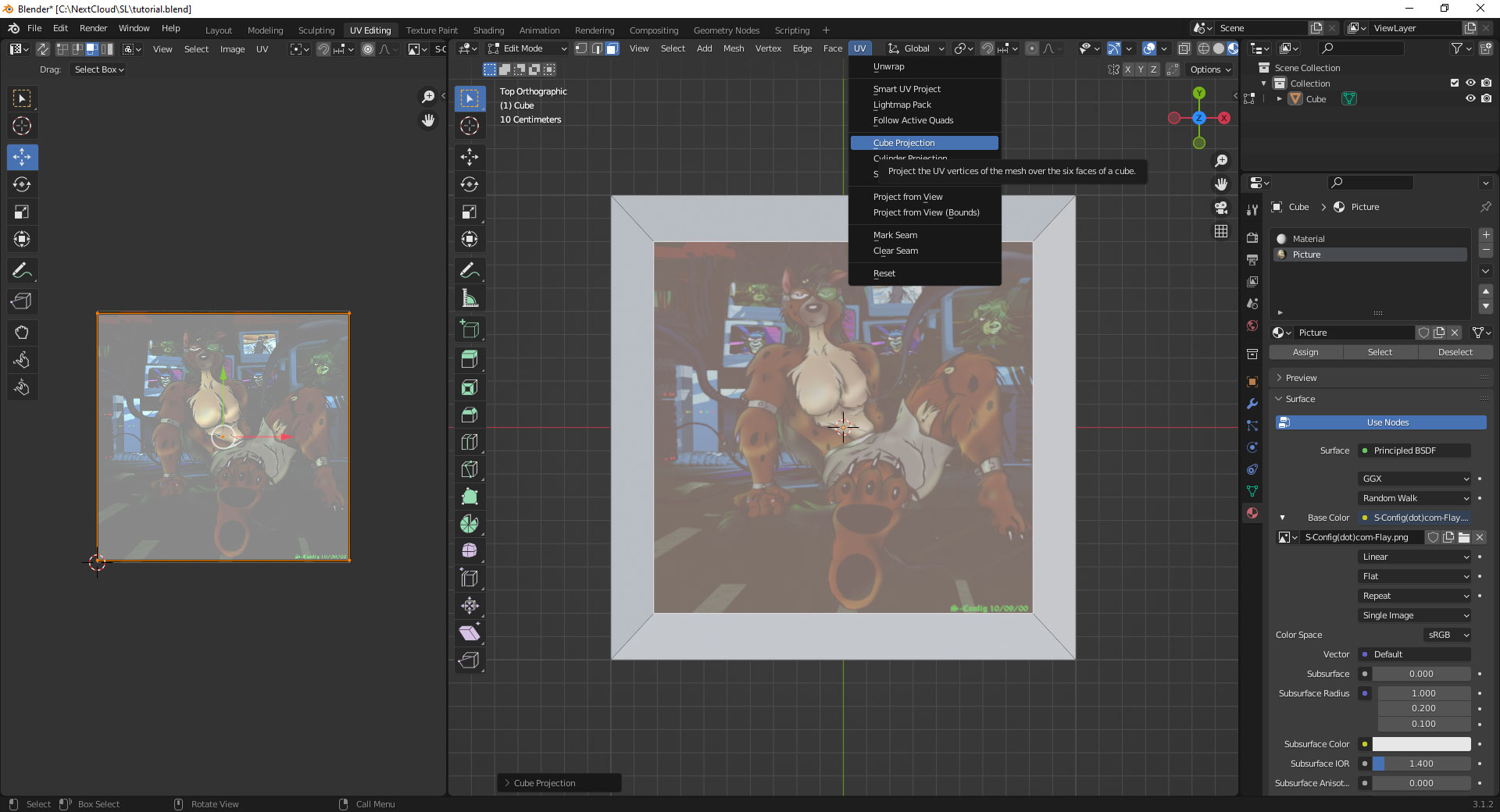
Task: Select the Shear tool
Action: coord(470,633)
